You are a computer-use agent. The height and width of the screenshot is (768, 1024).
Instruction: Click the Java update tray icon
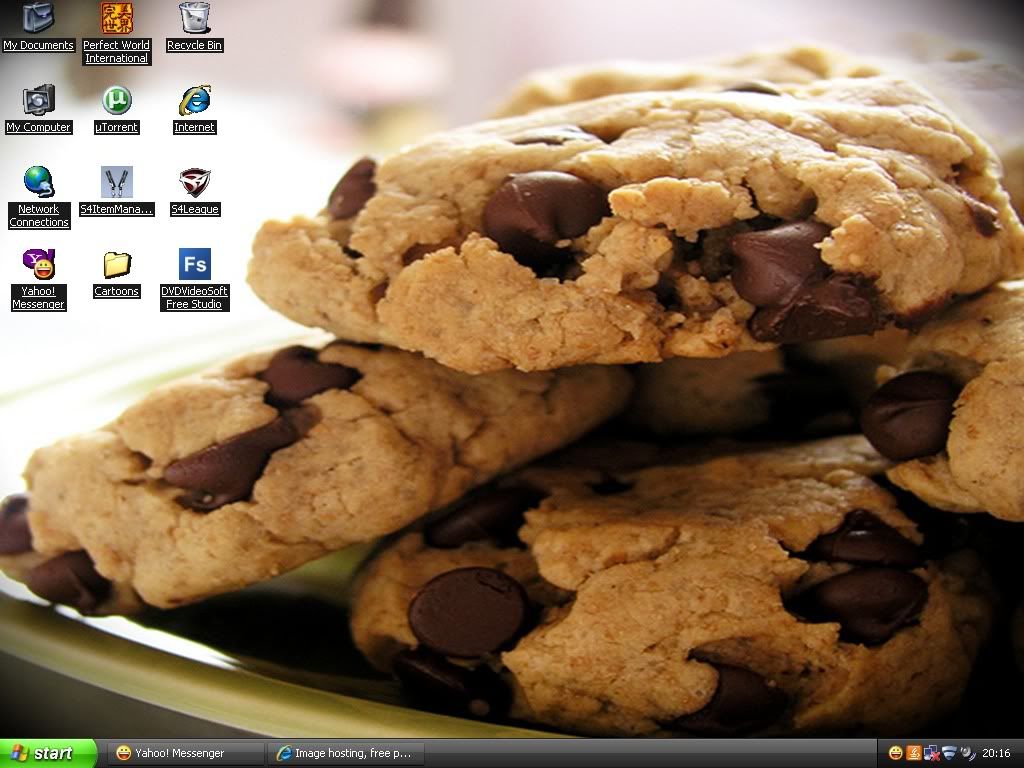914,753
